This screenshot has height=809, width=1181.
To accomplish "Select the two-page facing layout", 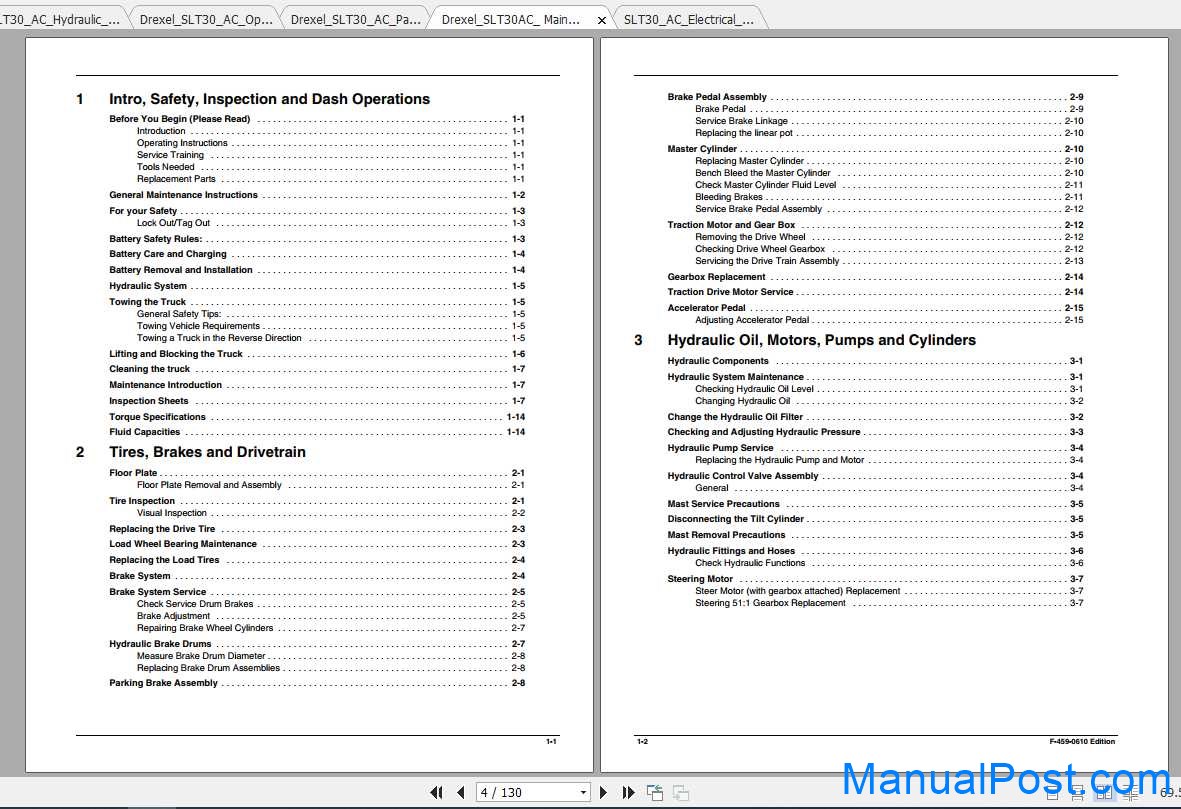I will (x=1103, y=793).
